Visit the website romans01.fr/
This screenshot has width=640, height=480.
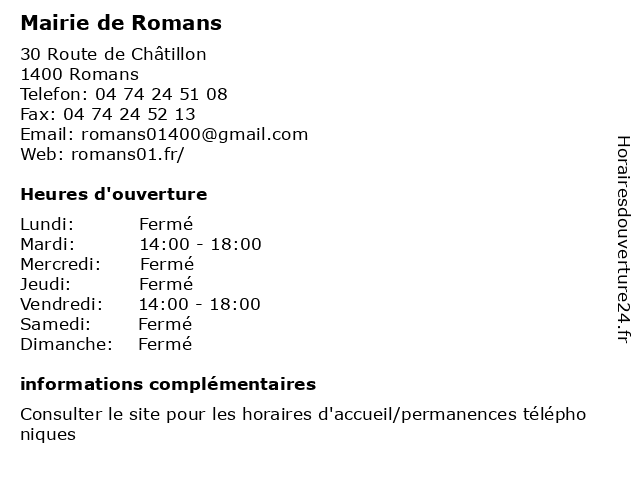(128, 154)
